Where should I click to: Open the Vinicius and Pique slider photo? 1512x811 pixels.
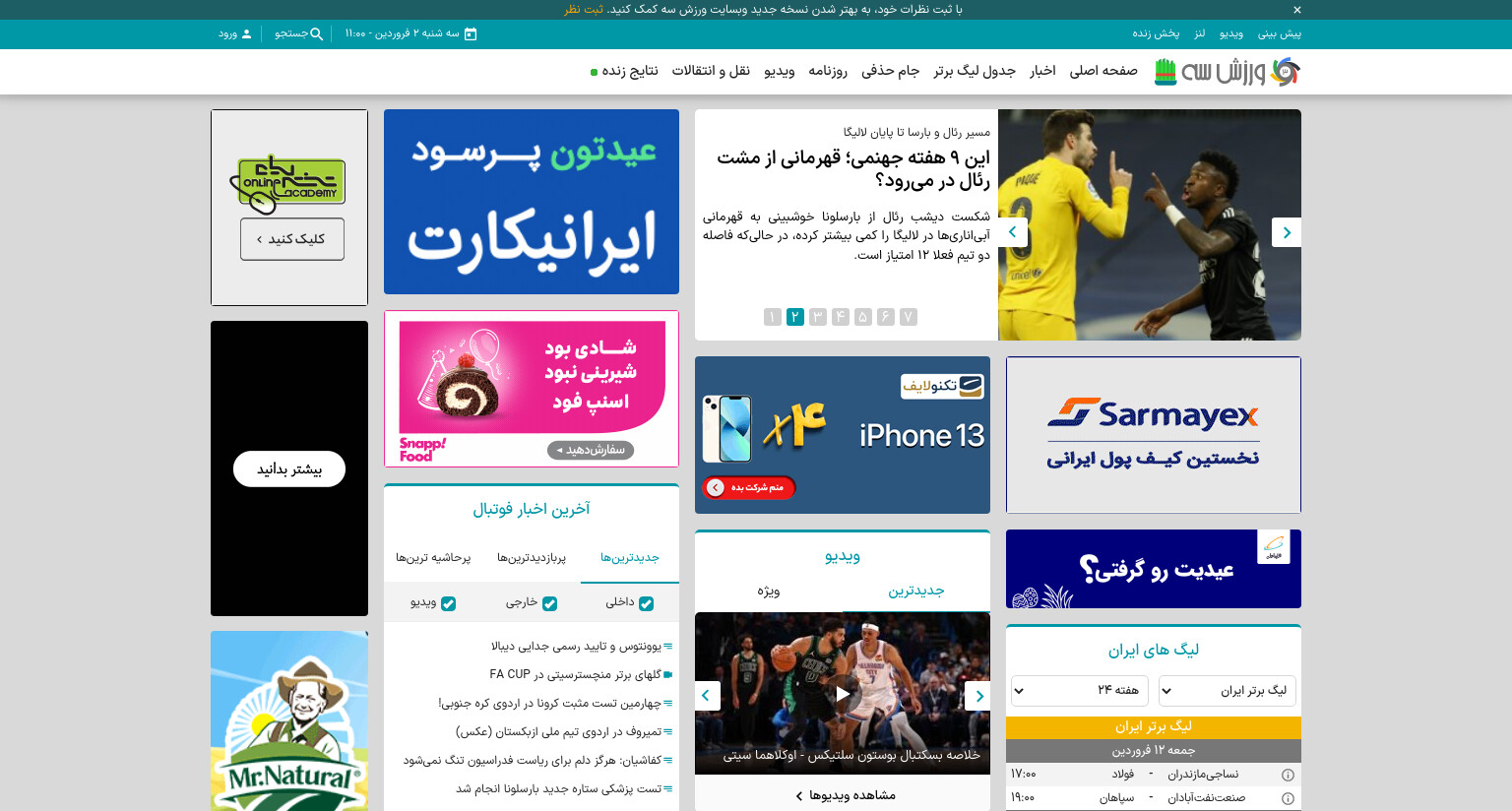coord(1150,224)
